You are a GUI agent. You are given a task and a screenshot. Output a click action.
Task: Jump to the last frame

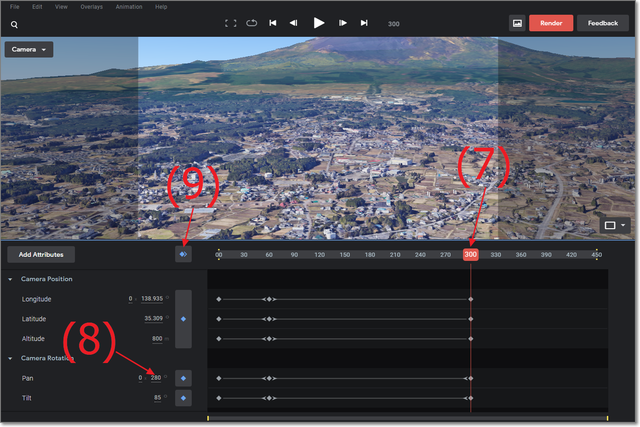(364, 22)
